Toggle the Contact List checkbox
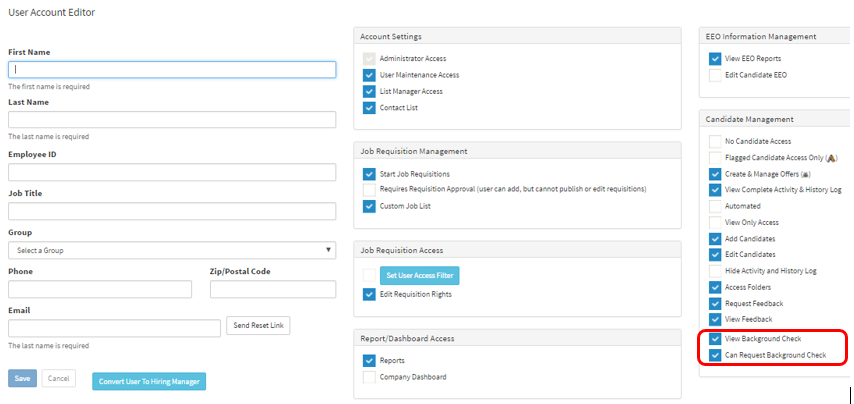The width and height of the screenshot is (854, 404). point(370,107)
